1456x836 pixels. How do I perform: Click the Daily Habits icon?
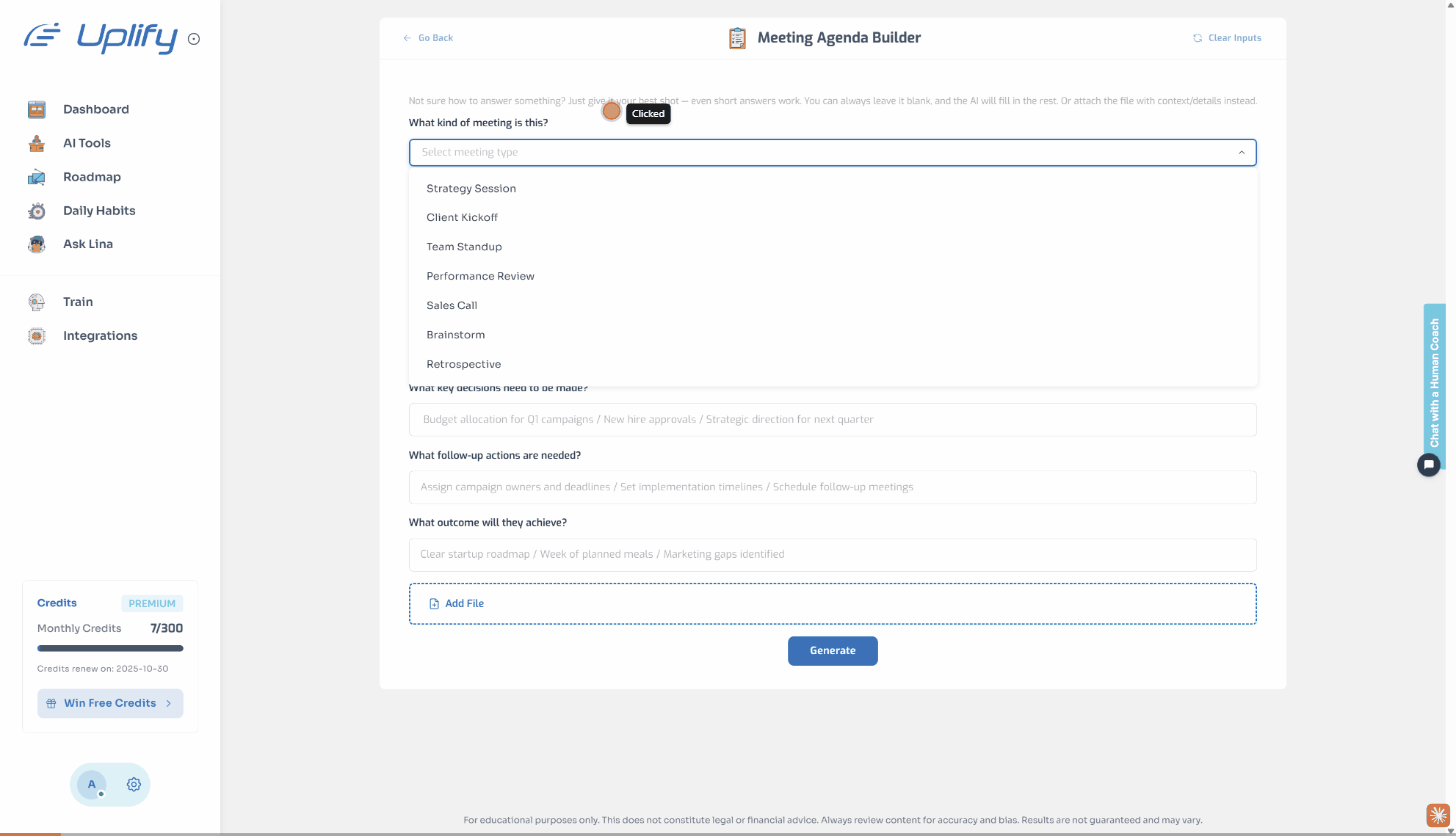37,211
